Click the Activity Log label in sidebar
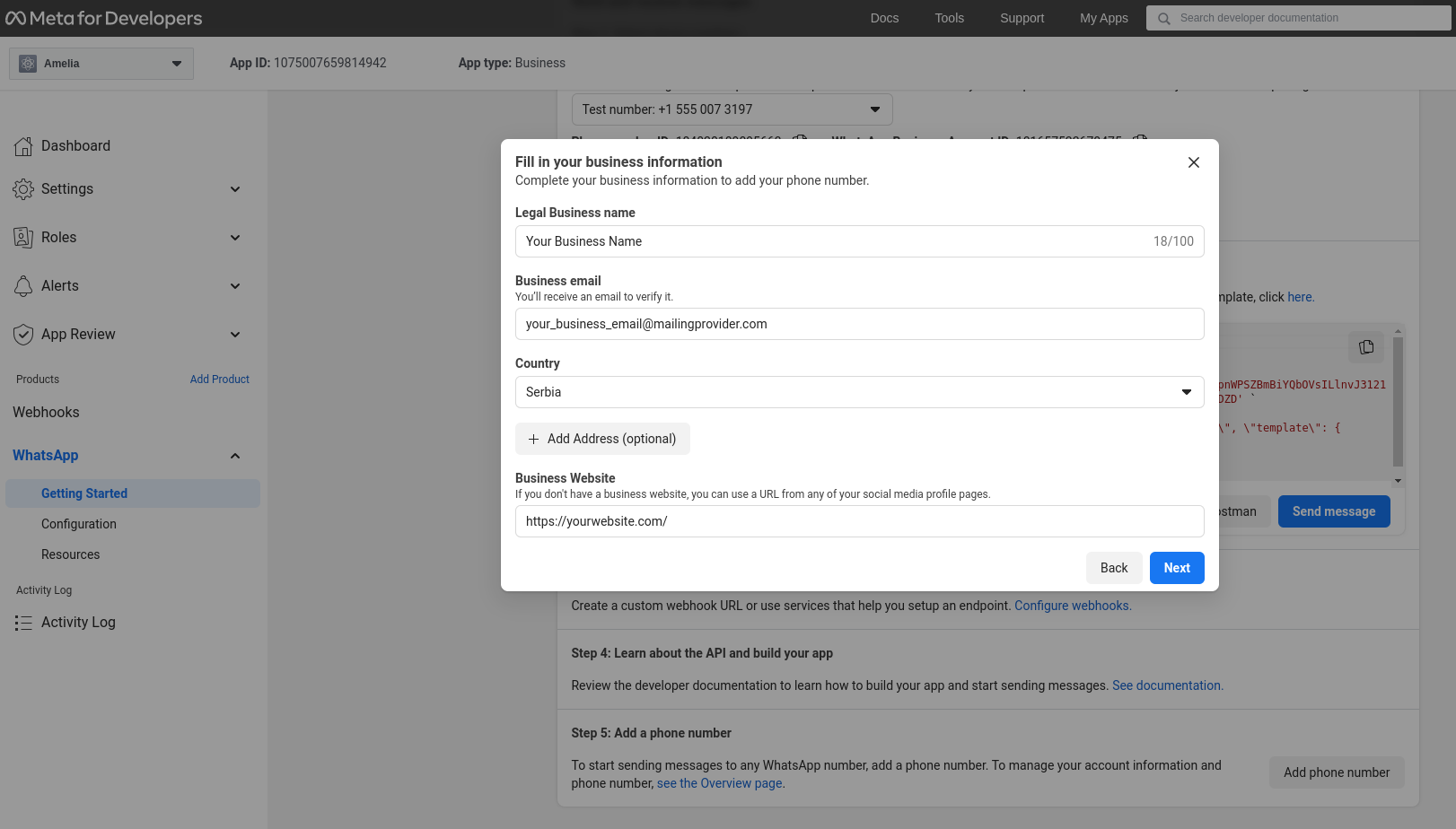The image size is (1456, 829). click(x=78, y=623)
